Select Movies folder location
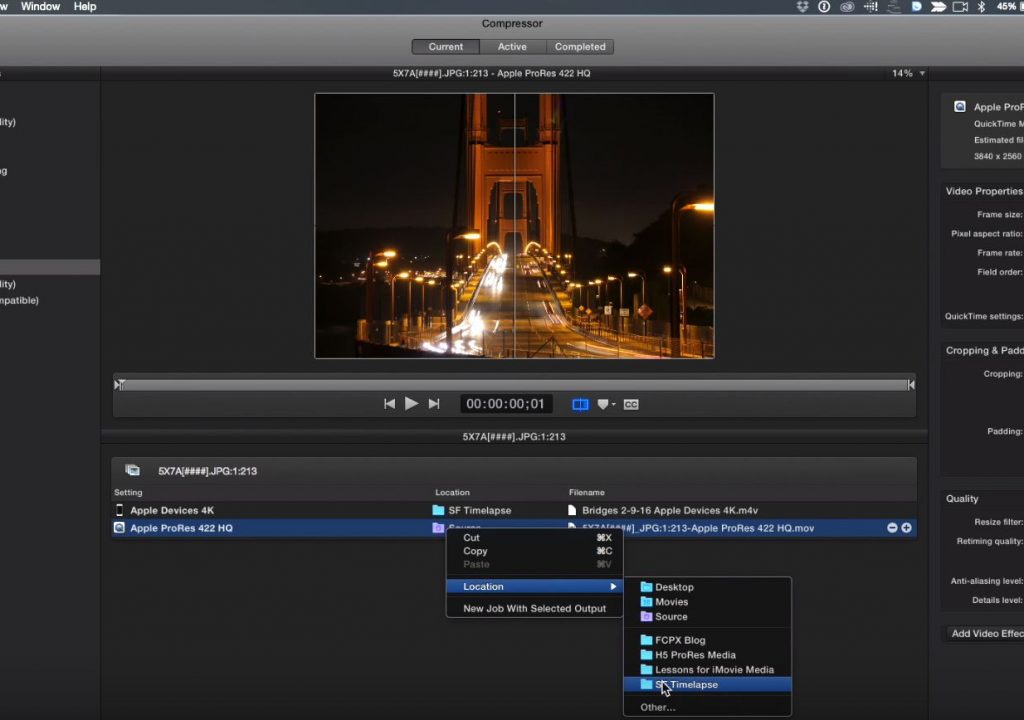This screenshot has height=720, width=1024. tap(707, 602)
